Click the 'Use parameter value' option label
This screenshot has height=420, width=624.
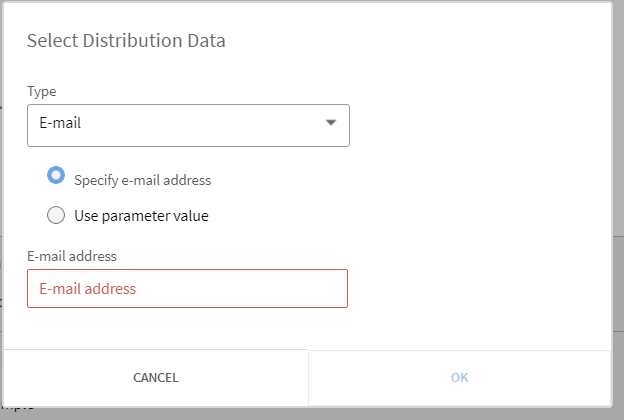[141, 216]
